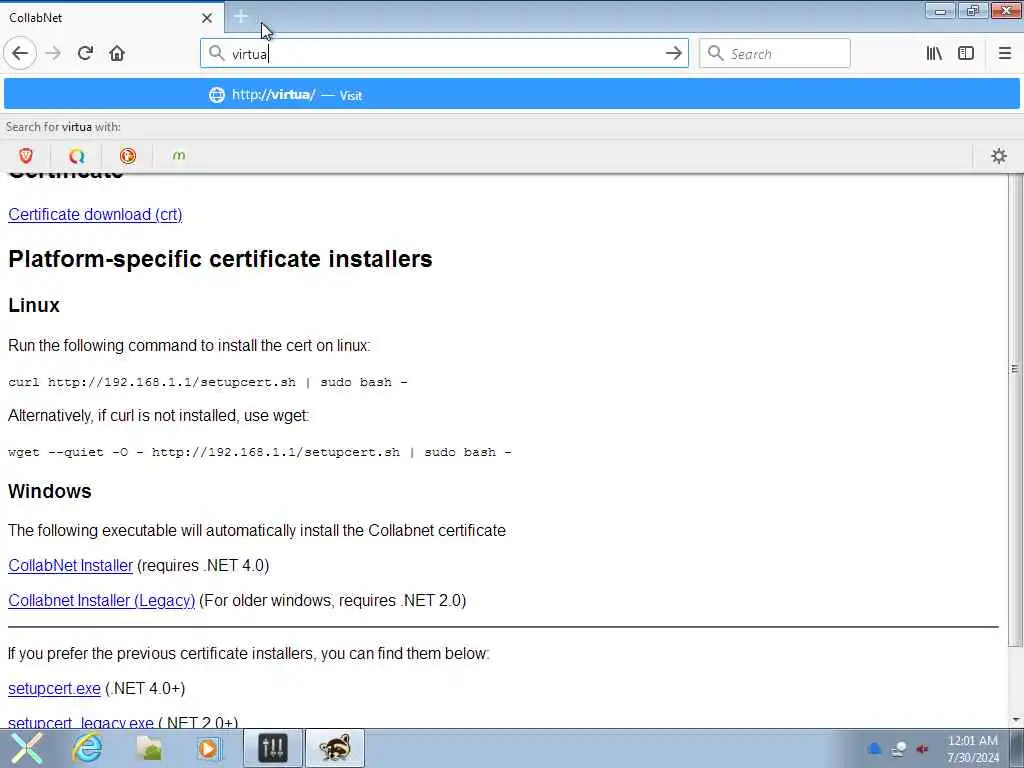Download setupcert.exe link
The width and height of the screenshot is (1024, 768).
(54, 688)
